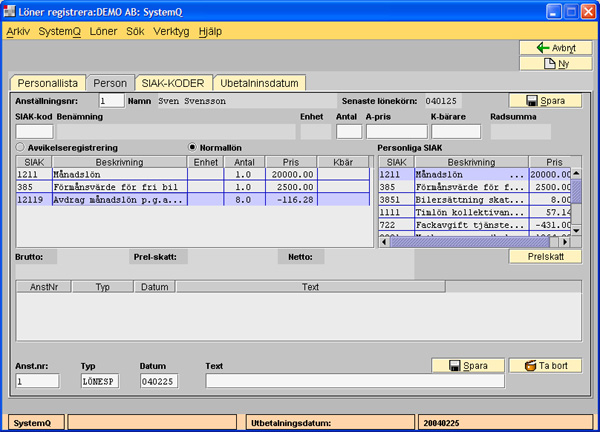Screen dimensions: 600x432
Task: Click the Avbryt button with green arrow
Action: (x=549, y=47)
